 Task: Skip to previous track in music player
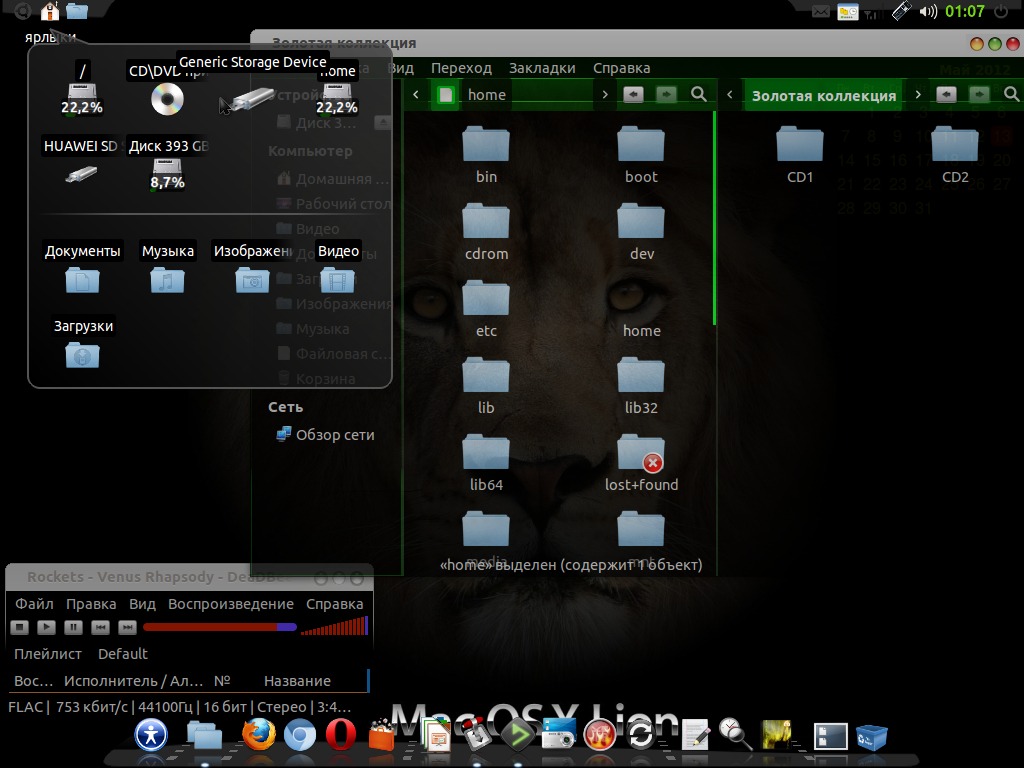pos(100,628)
